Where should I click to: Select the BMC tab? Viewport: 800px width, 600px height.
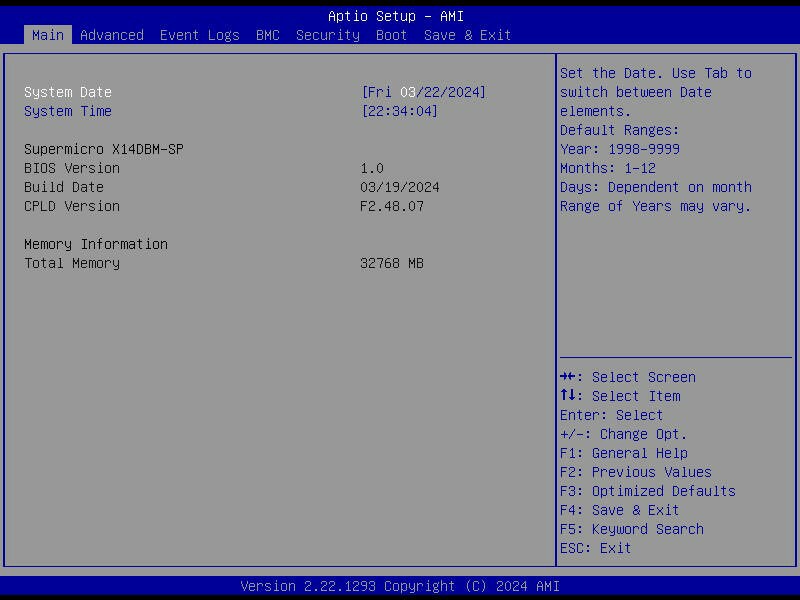click(x=267, y=35)
